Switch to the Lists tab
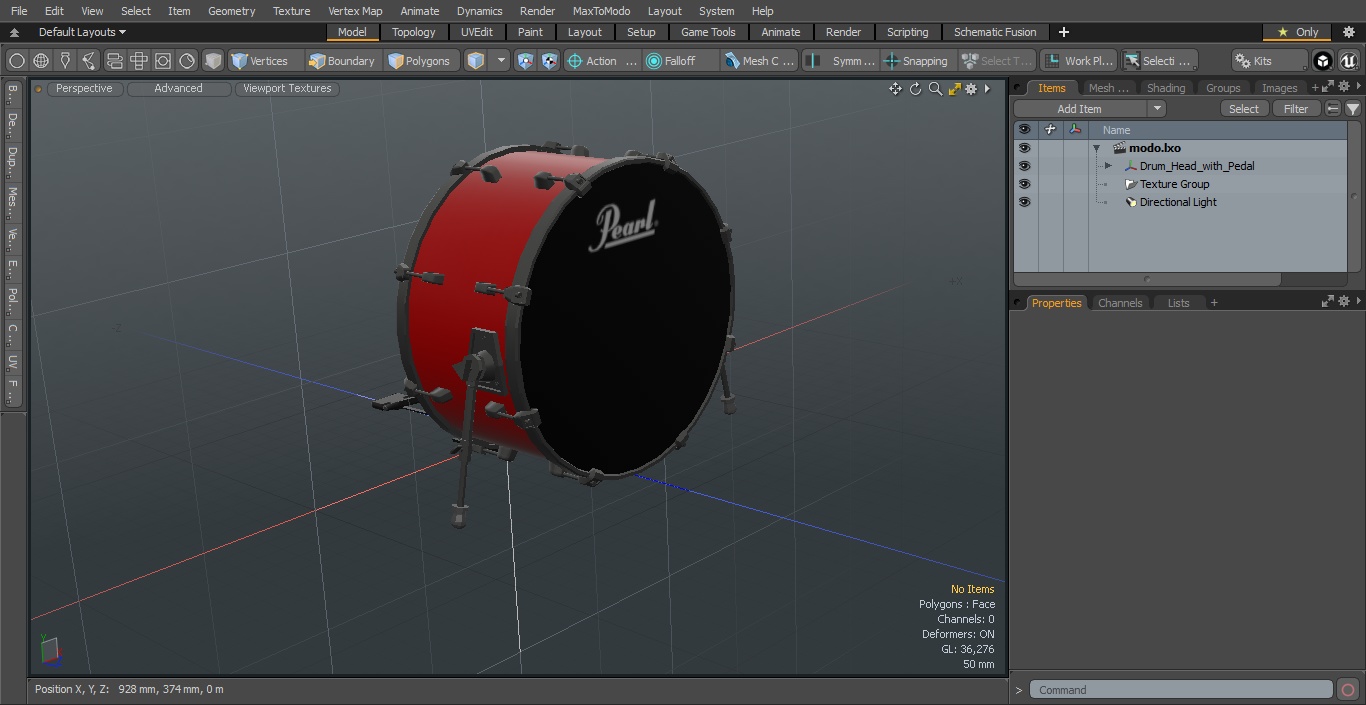Viewport: 1366px width, 705px height. (x=1178, y=303)
